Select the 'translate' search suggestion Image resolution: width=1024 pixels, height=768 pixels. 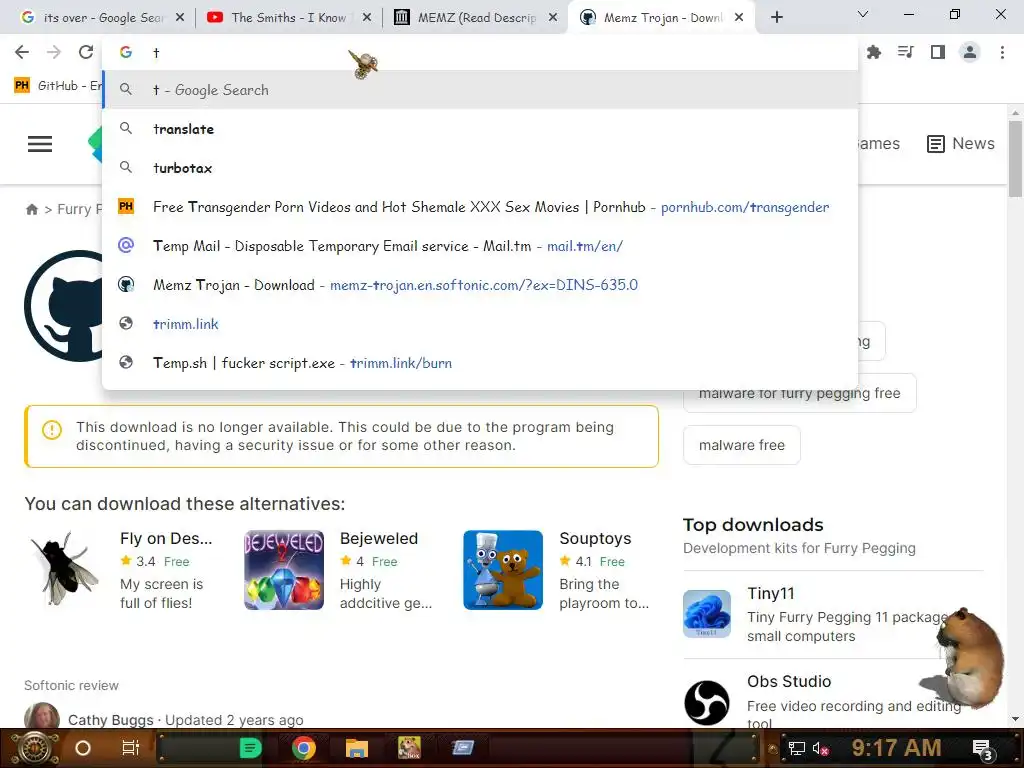tap(480, 129)
